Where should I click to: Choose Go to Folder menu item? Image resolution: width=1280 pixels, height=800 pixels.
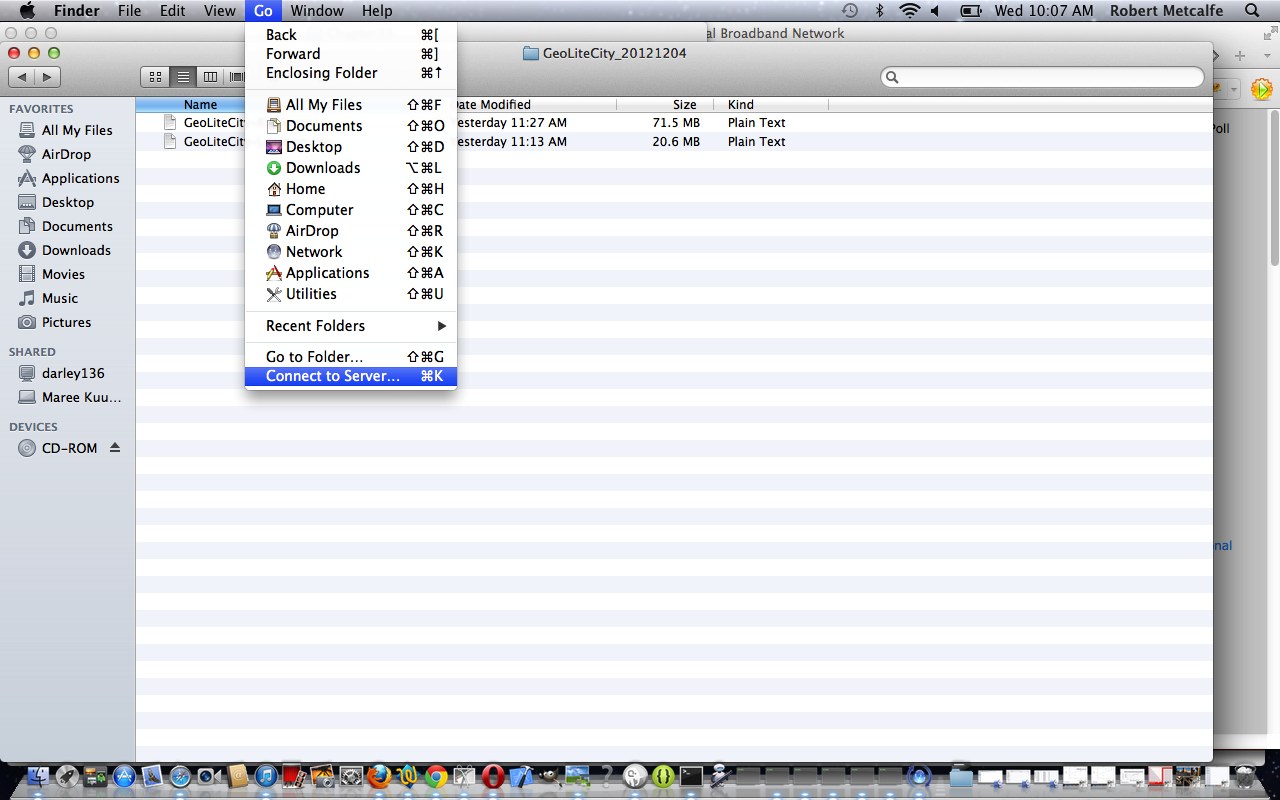coord(314,357)
